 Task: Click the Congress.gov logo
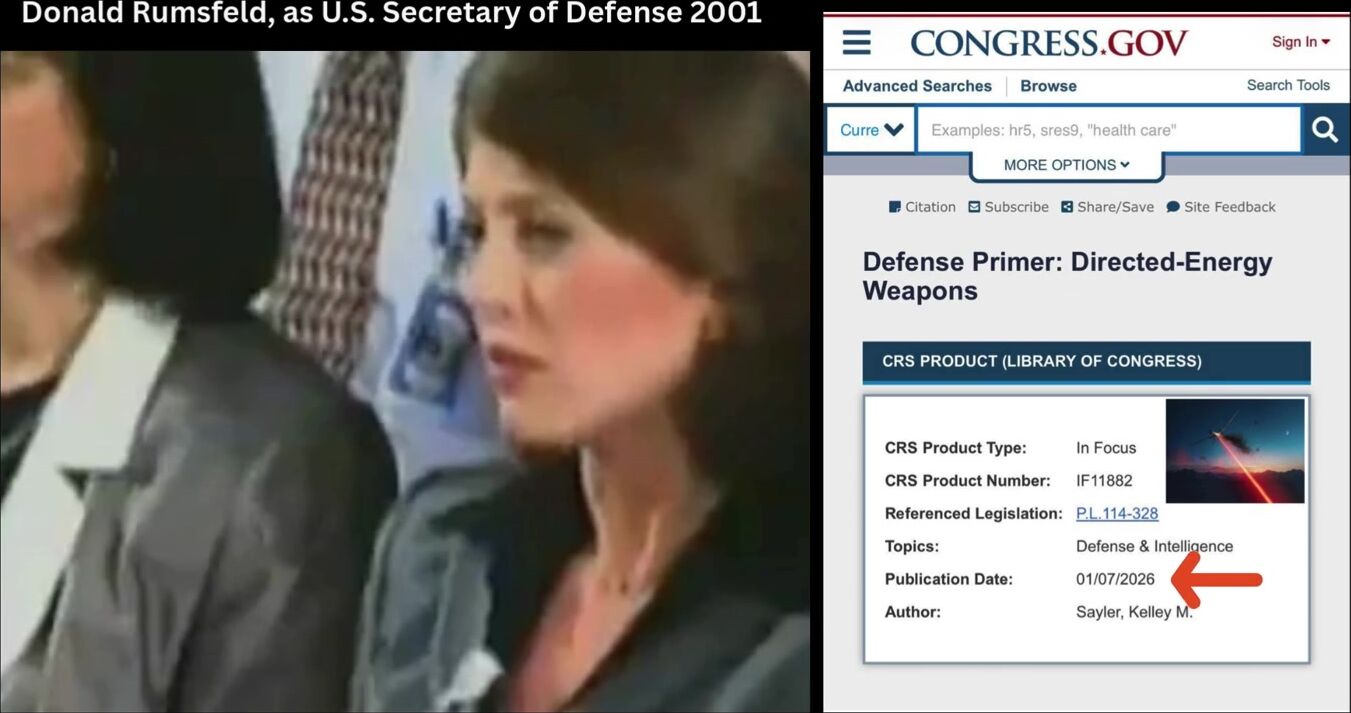(1049, 43)
